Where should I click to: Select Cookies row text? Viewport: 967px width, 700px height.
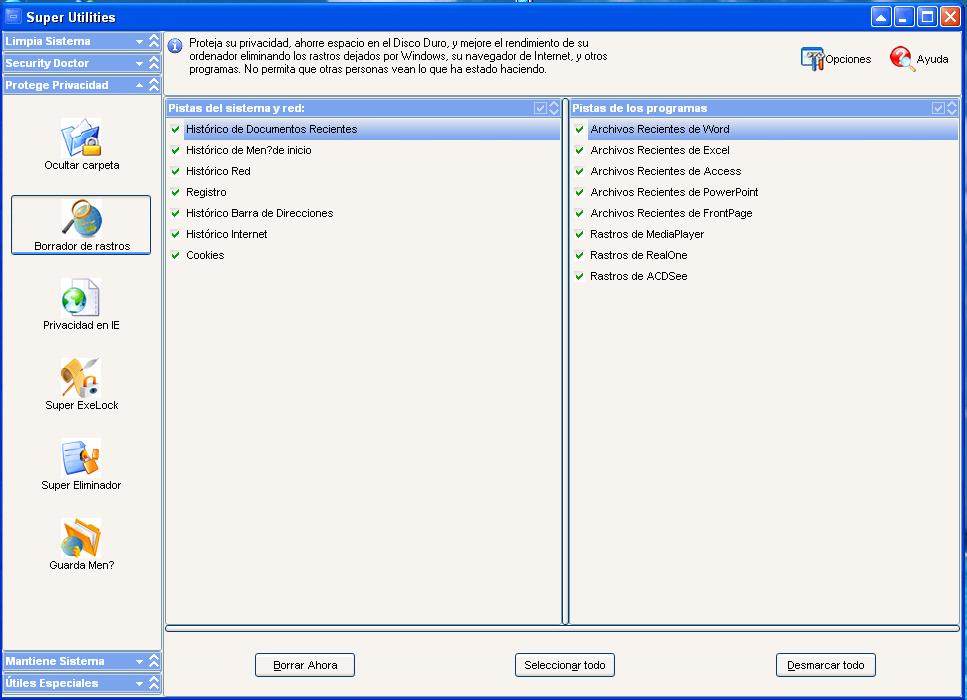(205, 255)
